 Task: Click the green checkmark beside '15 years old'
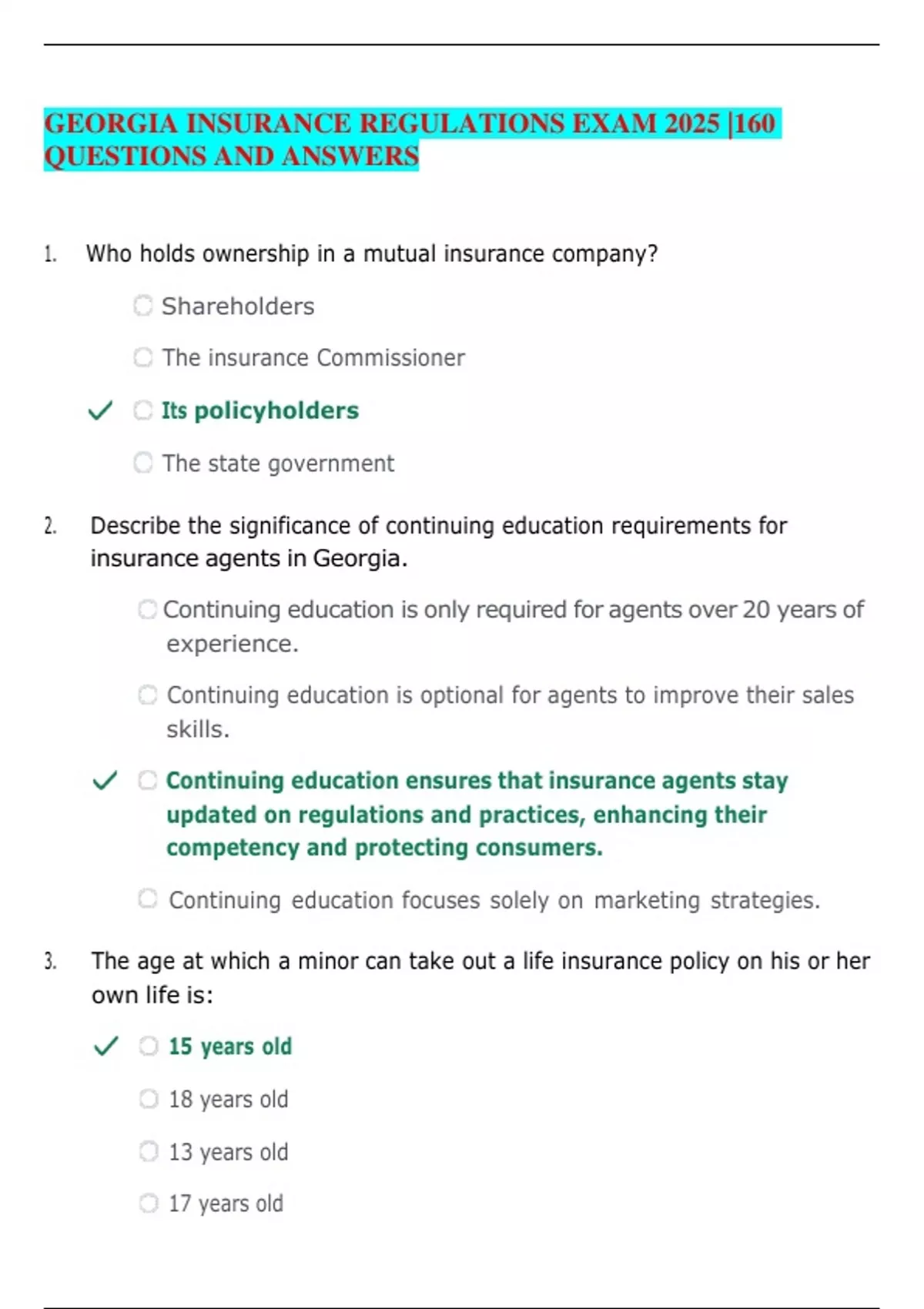point(105,1046)
